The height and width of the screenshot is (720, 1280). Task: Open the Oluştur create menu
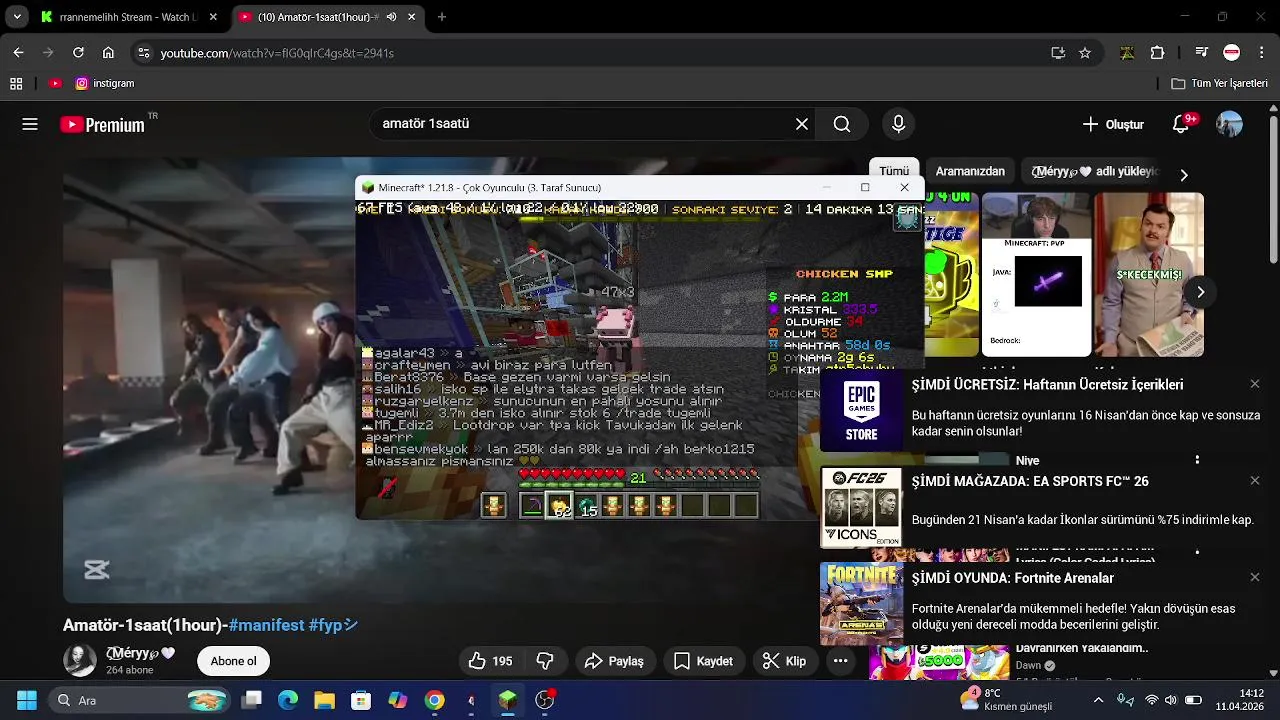1113,124
